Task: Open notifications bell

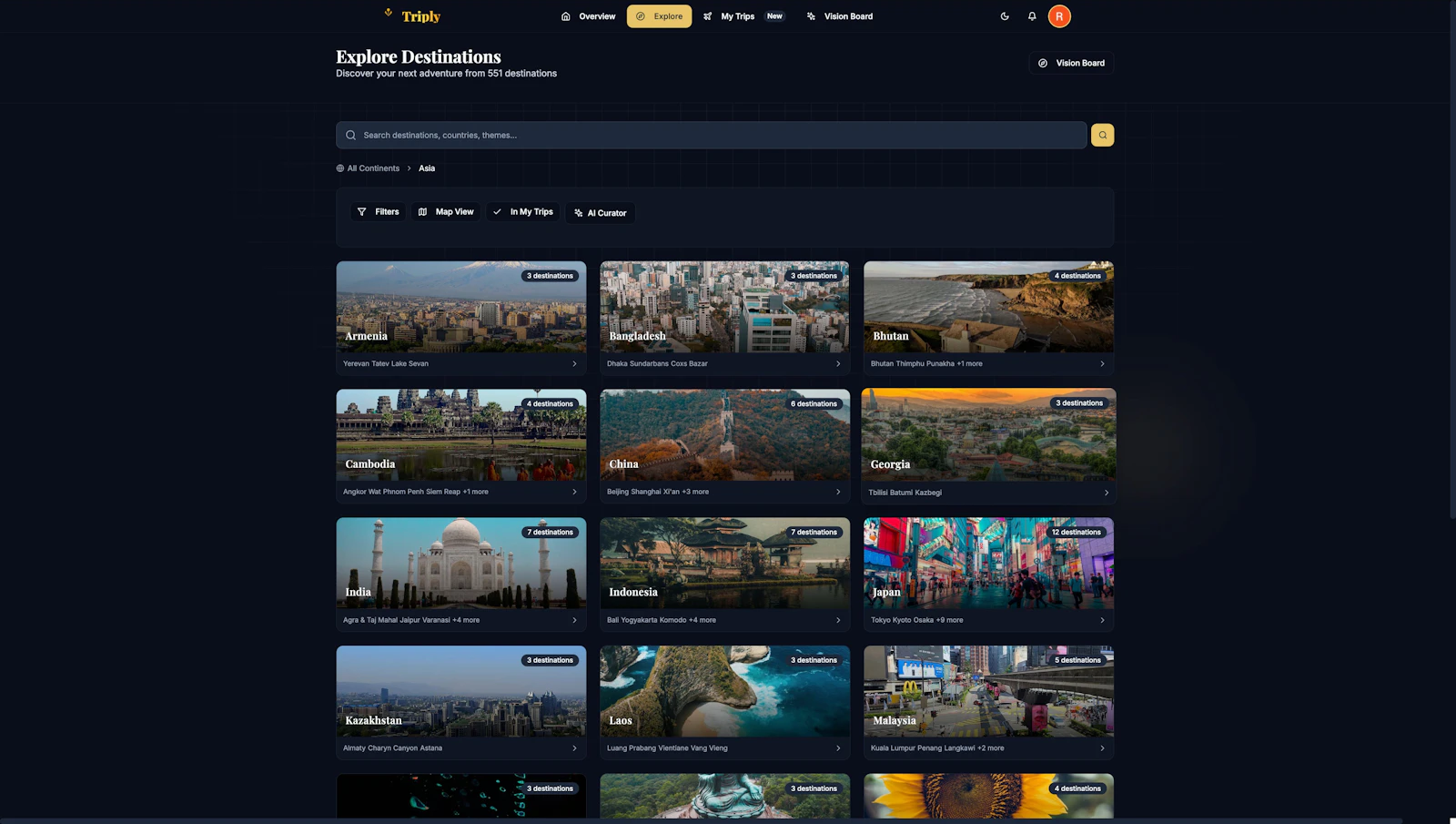Action: tap(1032, 16)
